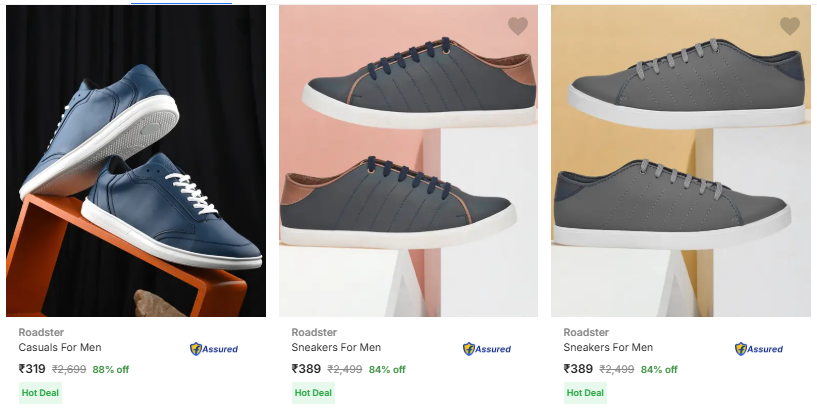Open Sneakers For Men title for gray-laced pair
Screen dimensions: 817x408
point(608,348)
